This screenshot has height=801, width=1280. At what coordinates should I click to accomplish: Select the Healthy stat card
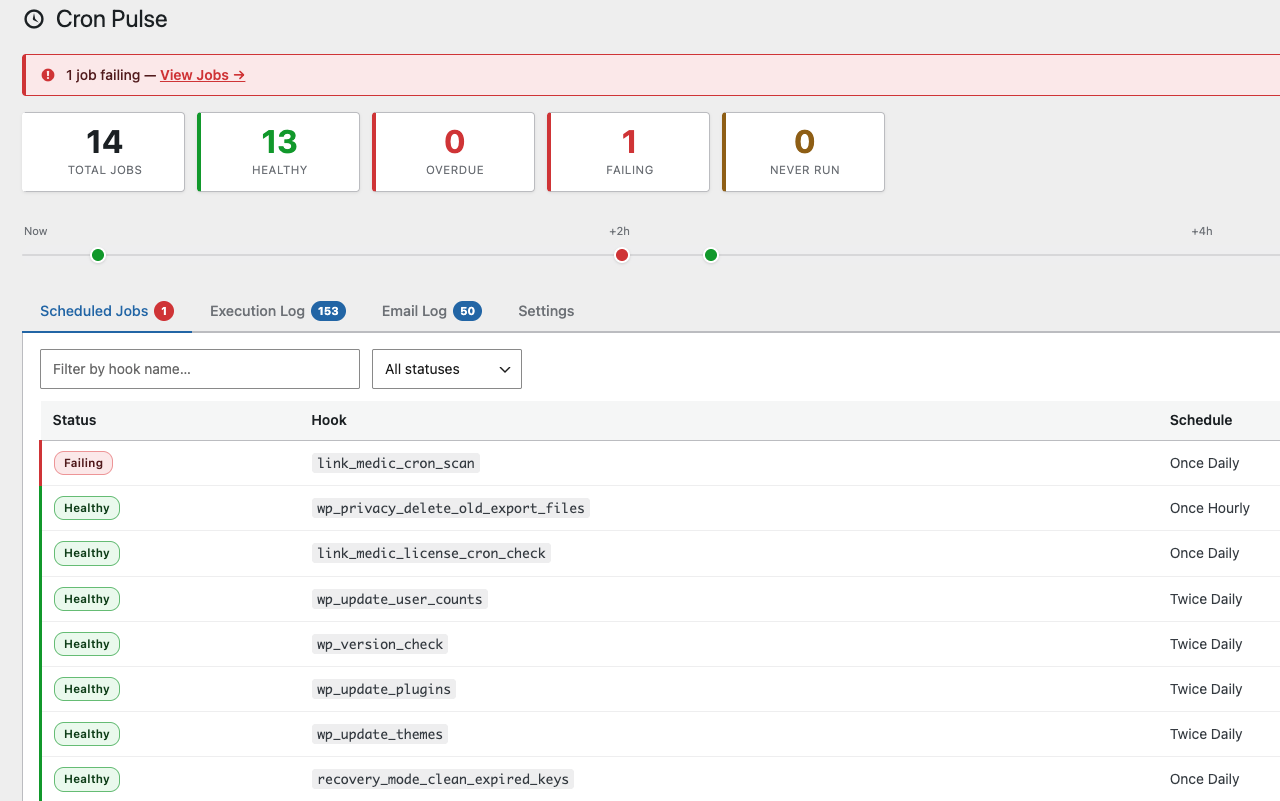(279, 152)
